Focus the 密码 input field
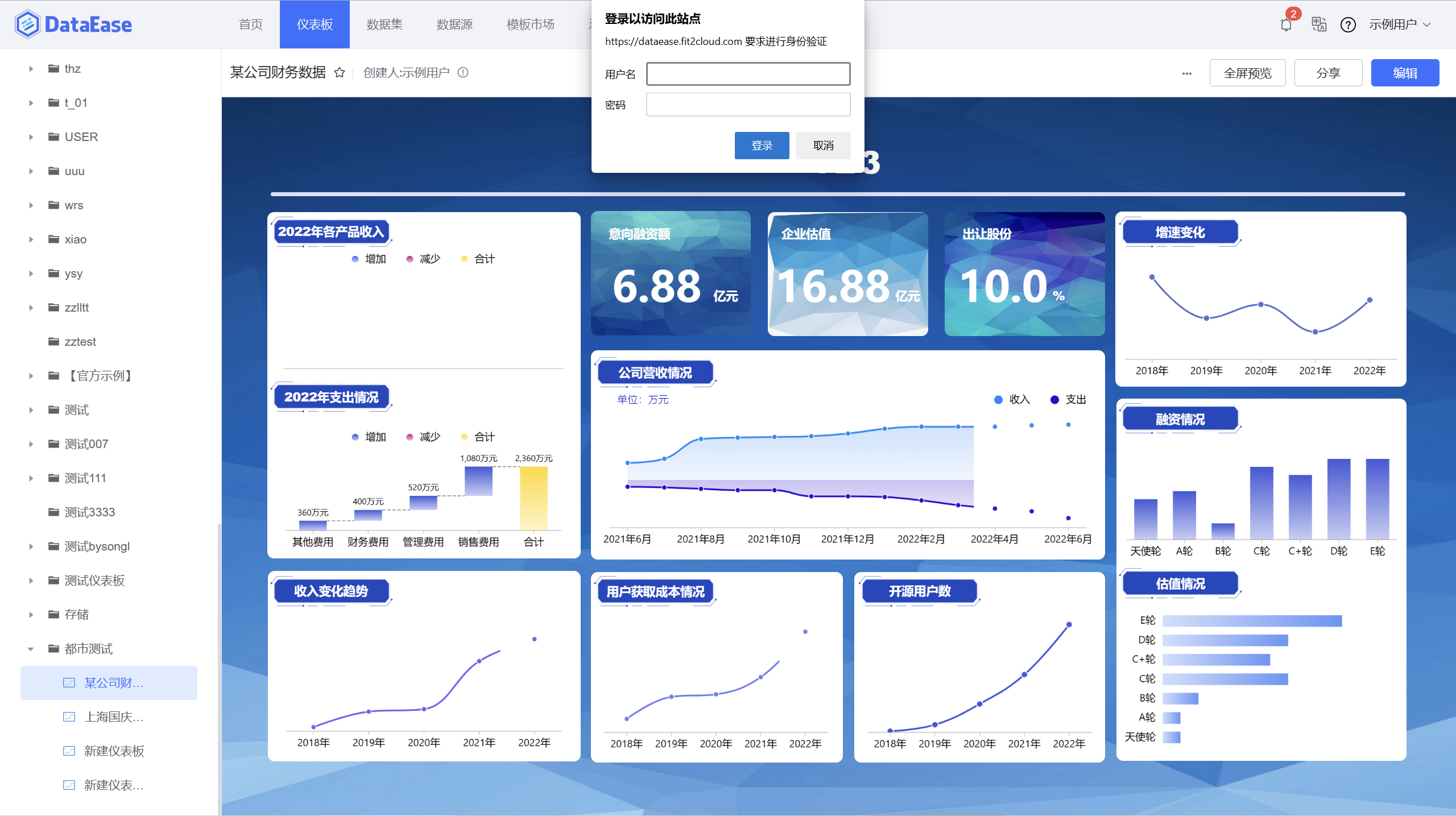Viewport: 1456px width, 816px height. pyautogui.click(x=748, y=105)
